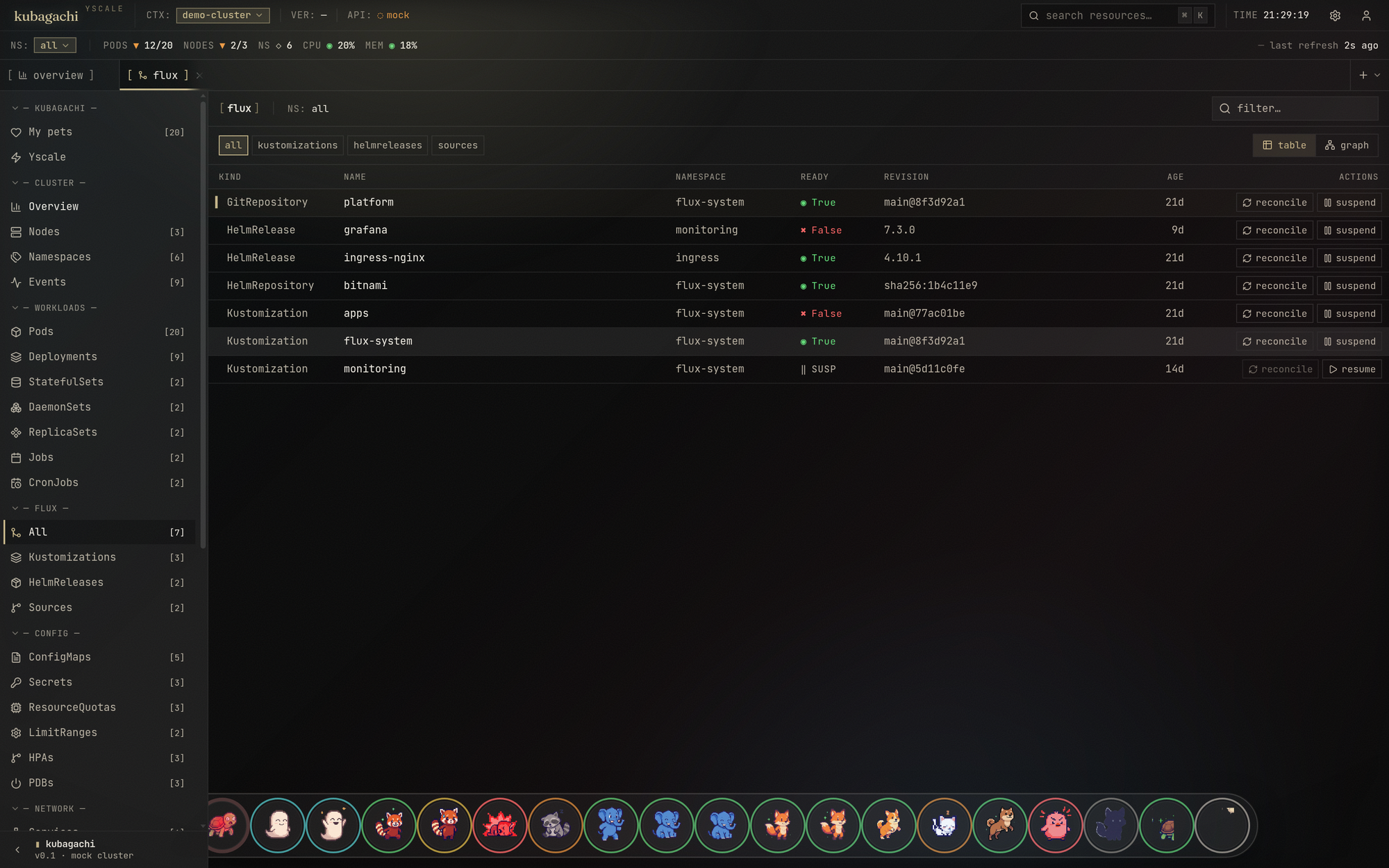Open the demo-cluster context dropdown
The image size is (1389, 868).
click(223, 15)
